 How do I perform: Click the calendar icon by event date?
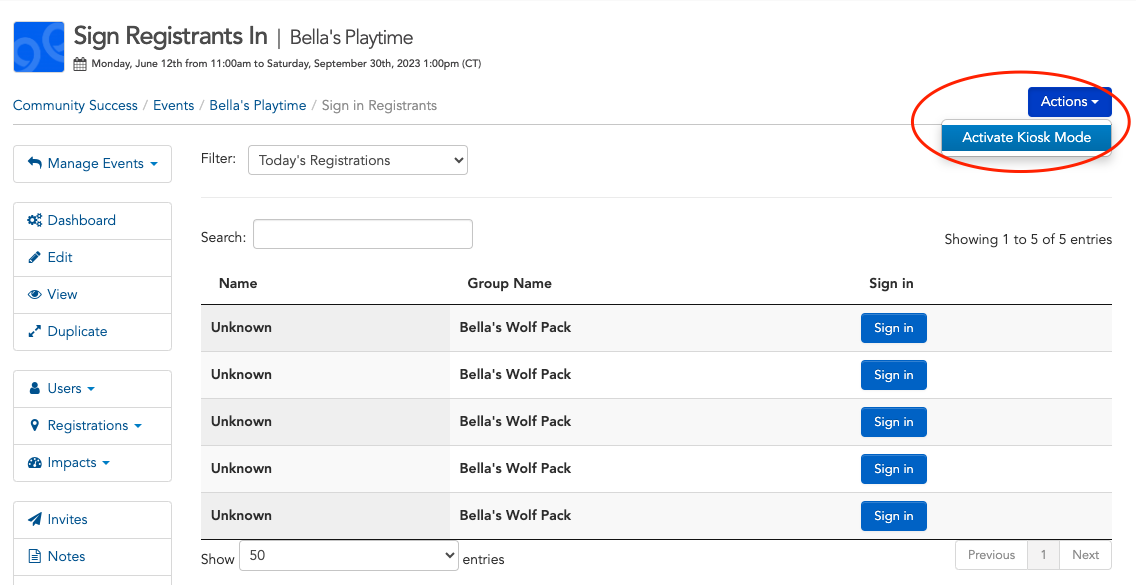point(80,64)
